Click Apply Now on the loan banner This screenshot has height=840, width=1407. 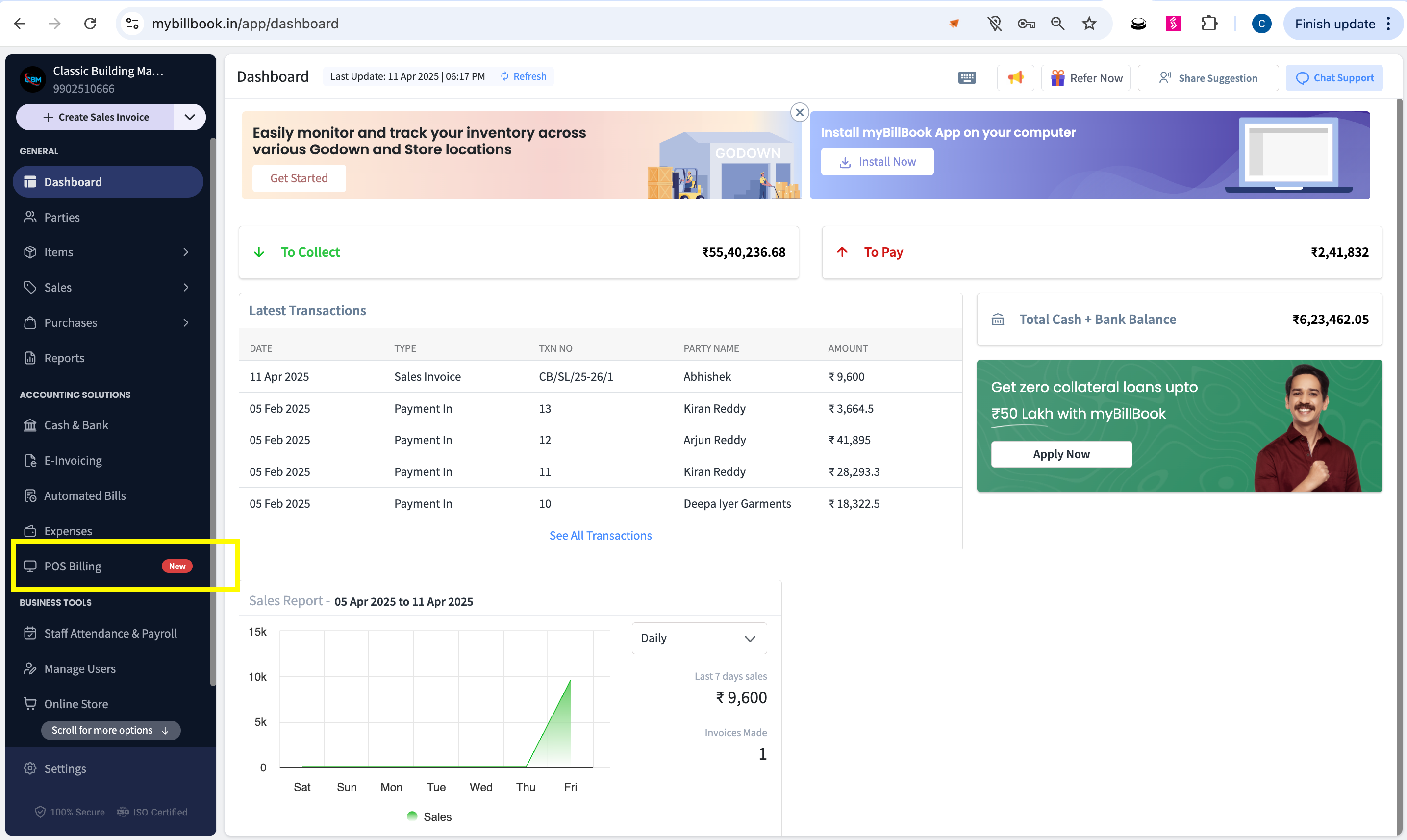[1061, 454]
